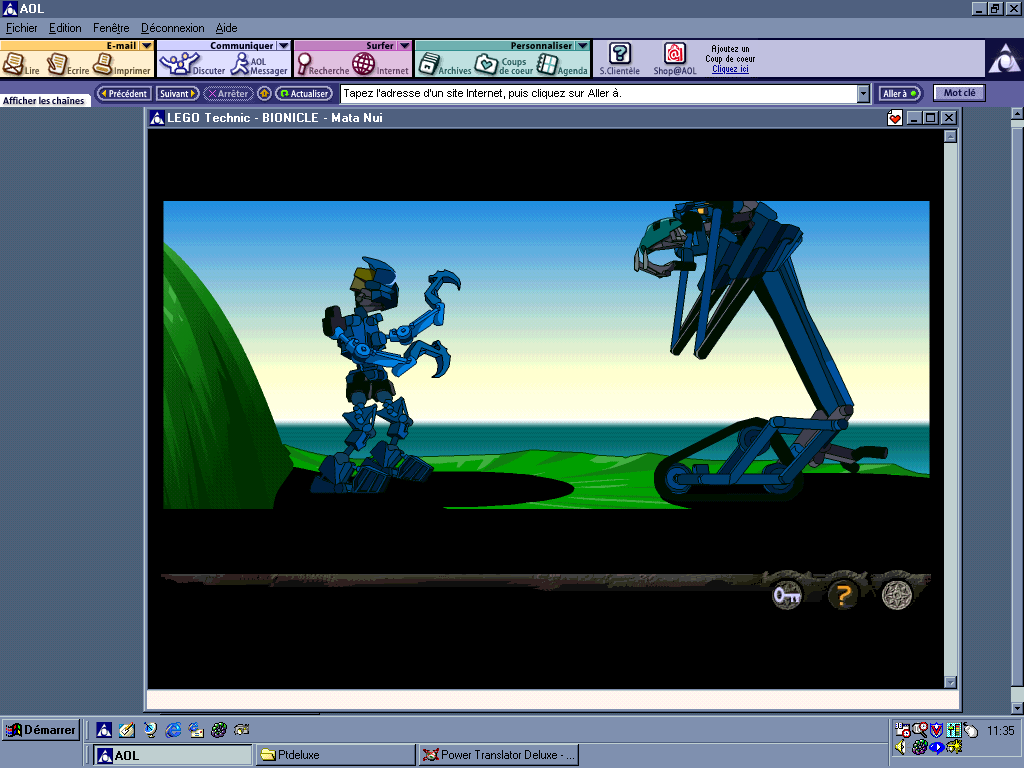
Task: Visit Shop@AOL
Action: click(x=675, y=59)
